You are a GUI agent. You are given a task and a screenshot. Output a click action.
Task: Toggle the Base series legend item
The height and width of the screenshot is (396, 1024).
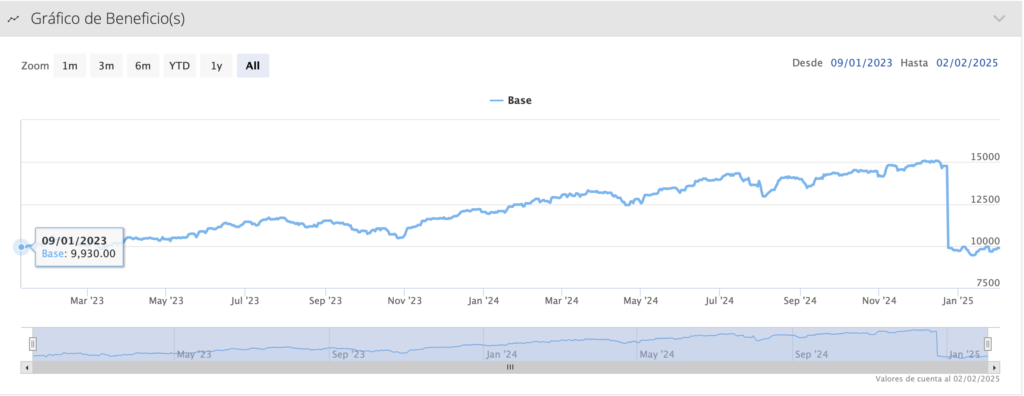511,101
